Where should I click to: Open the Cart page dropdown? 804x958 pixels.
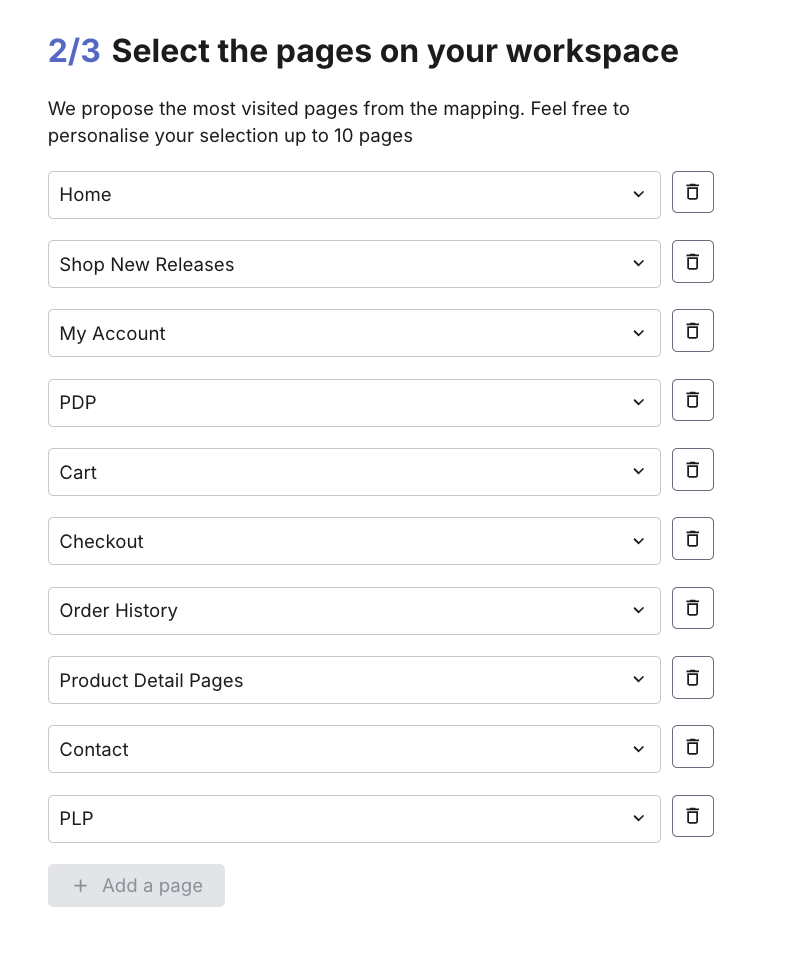pyautogui.click(x=354, y=472)
